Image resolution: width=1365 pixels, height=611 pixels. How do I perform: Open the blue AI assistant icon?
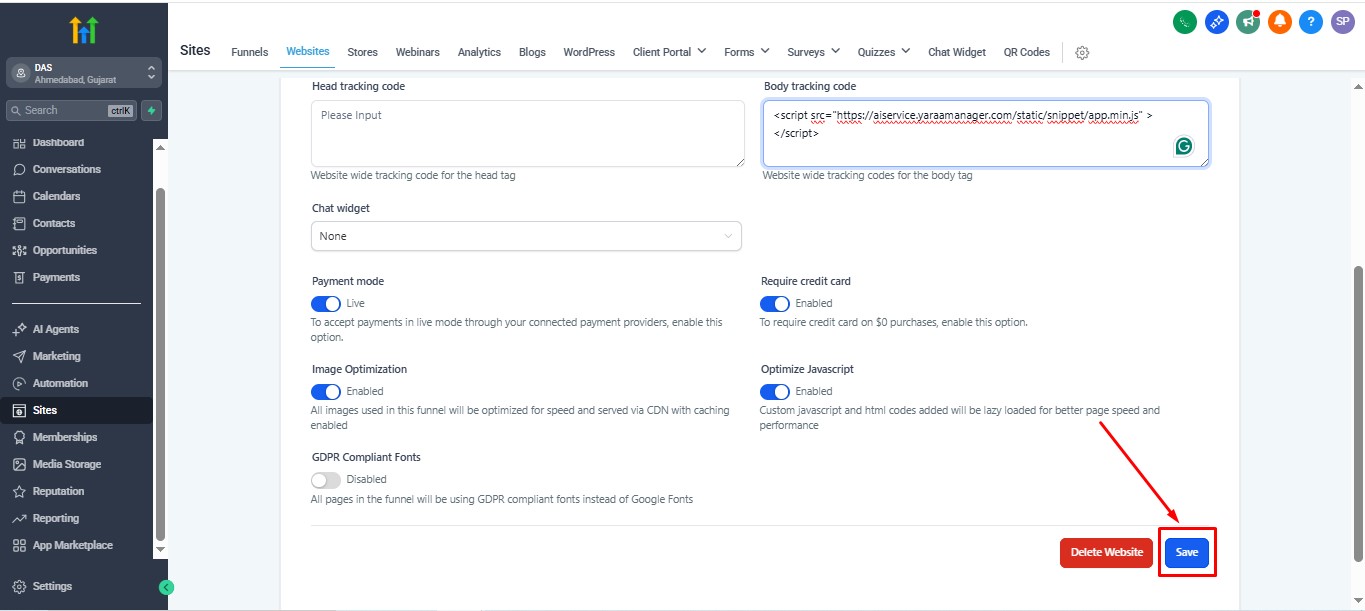(1217, 22)
